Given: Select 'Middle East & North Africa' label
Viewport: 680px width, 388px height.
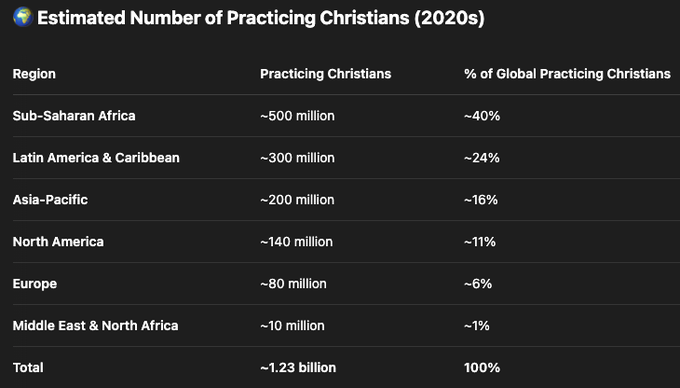Looking at the screenshot, I should pyautogui.click(x=95, y=326).
